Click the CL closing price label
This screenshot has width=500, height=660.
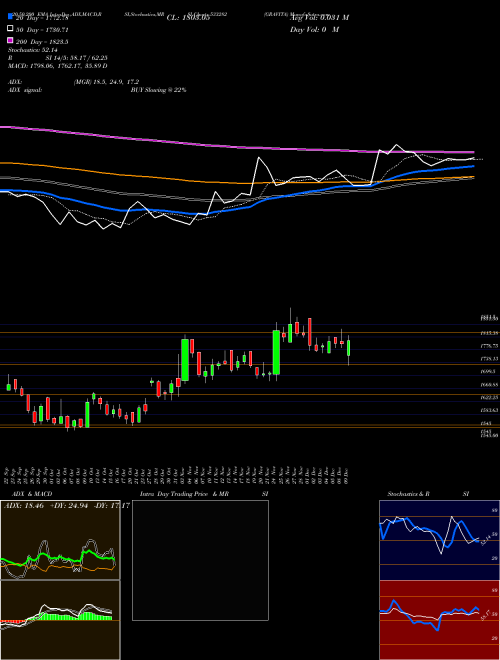pyautogui.click(x=188, y=18)
